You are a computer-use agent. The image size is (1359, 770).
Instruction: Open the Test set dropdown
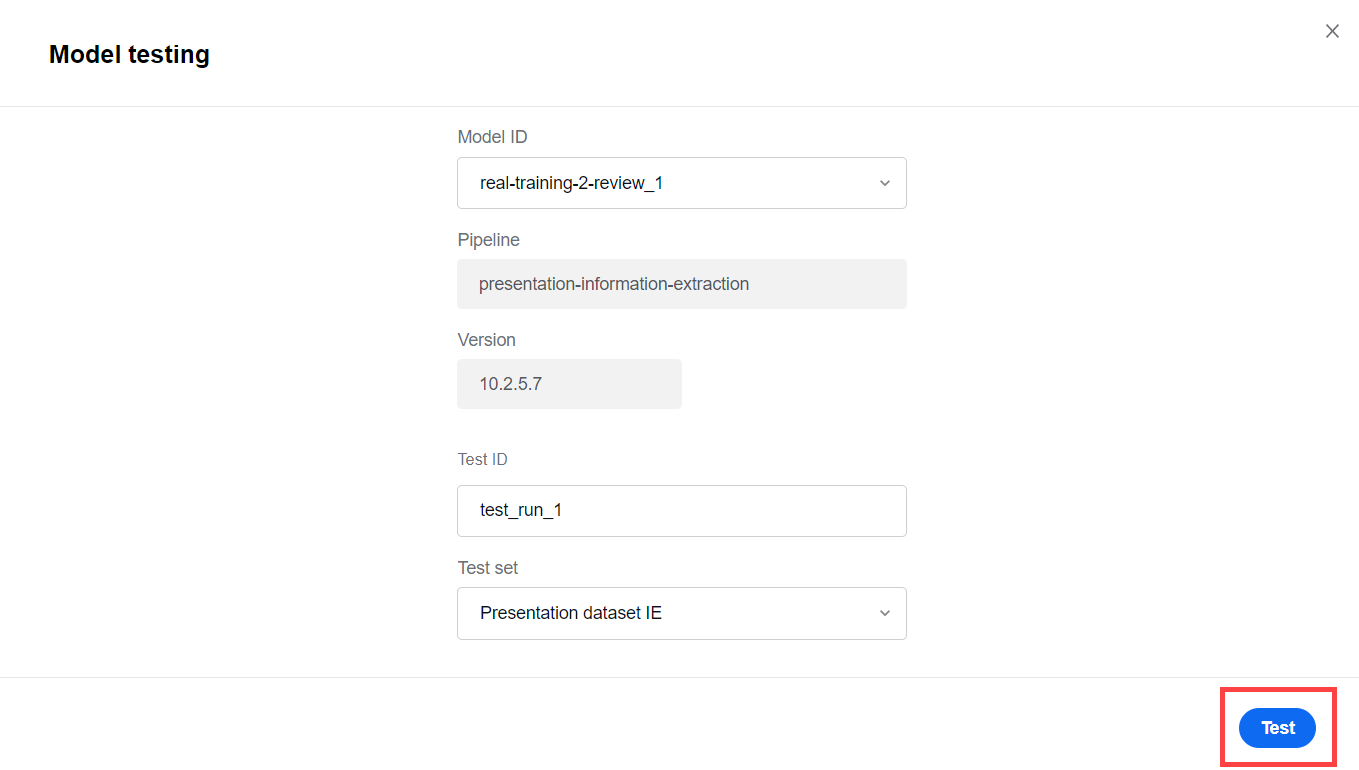(x=682, y=613)
